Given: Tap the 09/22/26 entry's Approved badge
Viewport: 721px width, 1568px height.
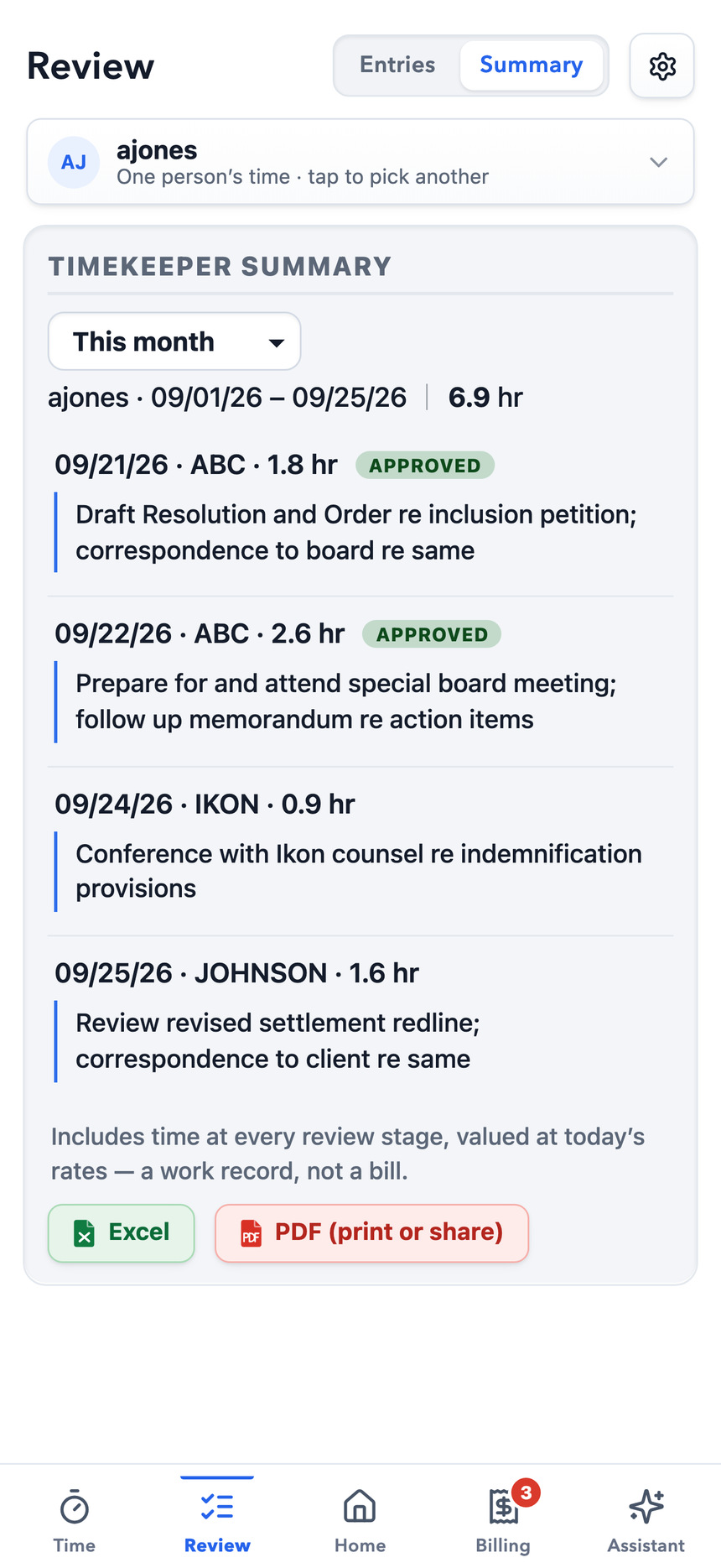Looking at the screenshot, I should [432, 634].
